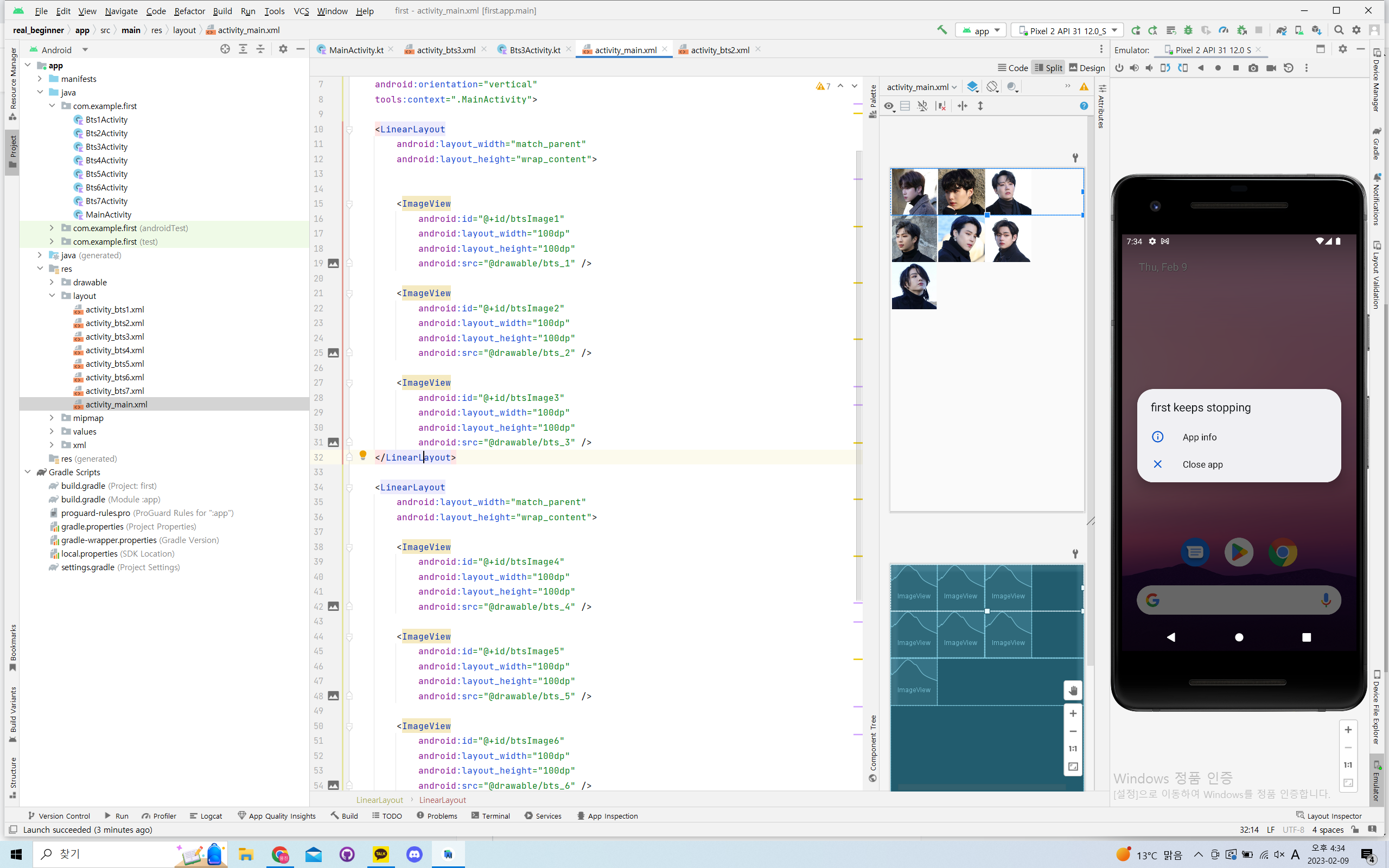Click the Pack horizontally icon in design toolbar
Image resolution: width=1389 pixels, height=868 pixels.
coord(963,106)
